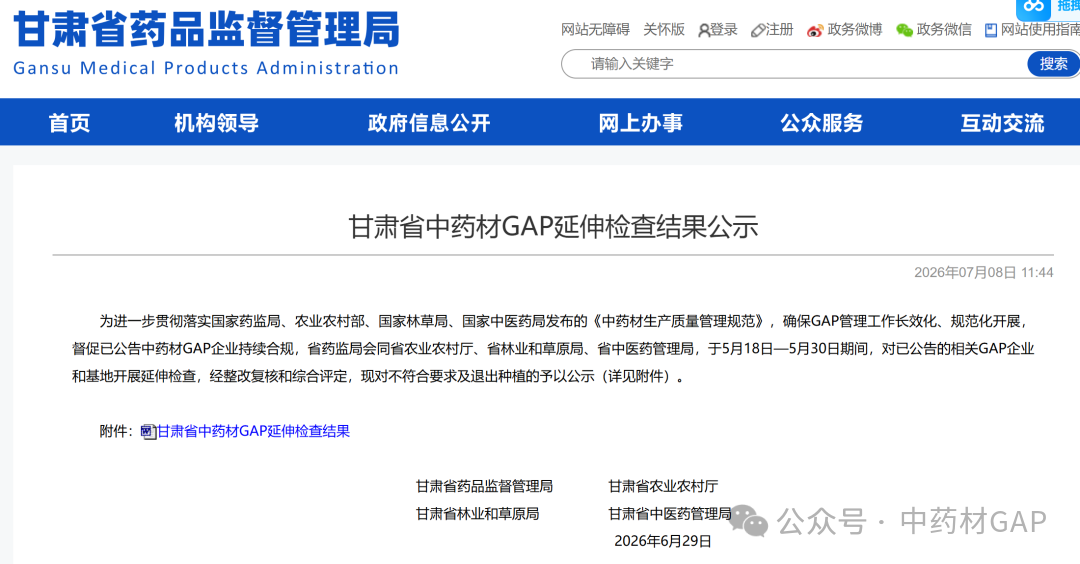Viewport: 1080px width, 564px height.
Task: Click the signing date 2026年6月29日
Action: [663, 541]
